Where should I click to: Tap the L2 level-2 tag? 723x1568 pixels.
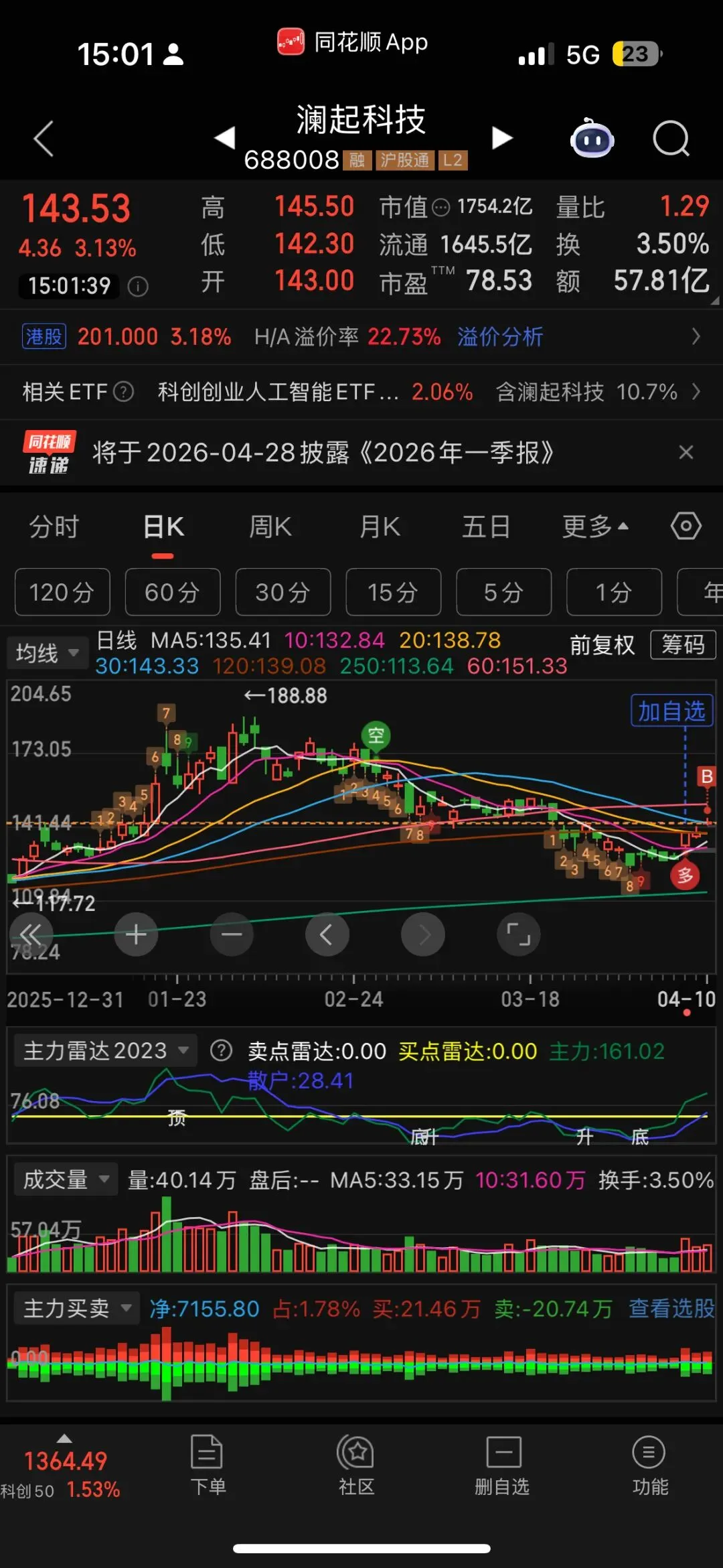[453, 160]
